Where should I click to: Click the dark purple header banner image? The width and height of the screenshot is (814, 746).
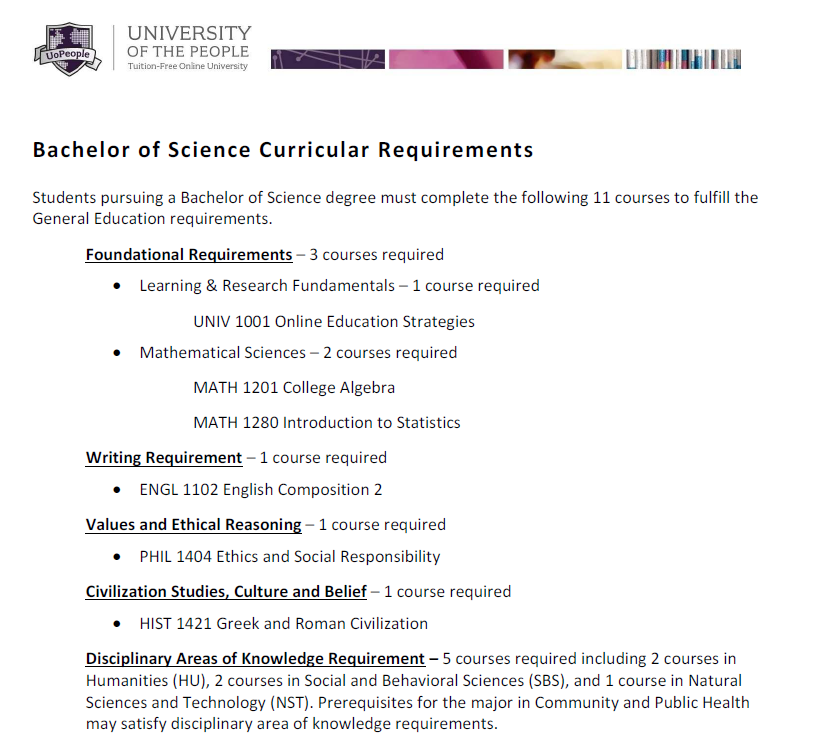328,59
